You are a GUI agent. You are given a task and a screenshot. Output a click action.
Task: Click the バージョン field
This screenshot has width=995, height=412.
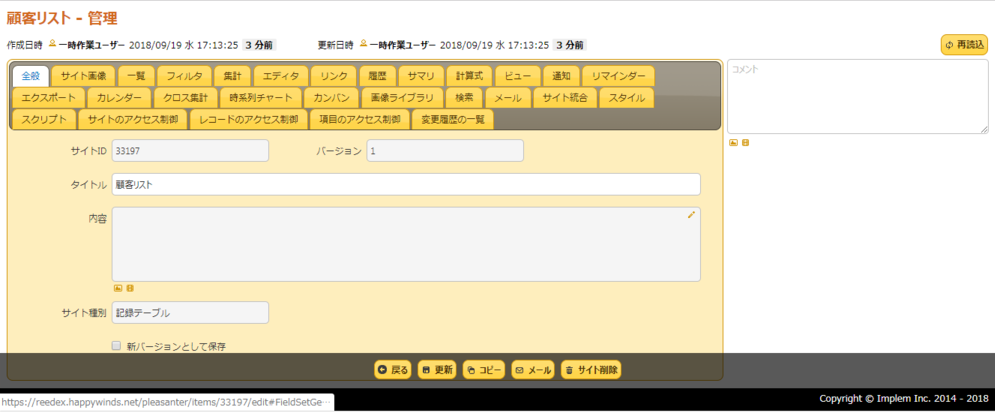click(445, 151)
